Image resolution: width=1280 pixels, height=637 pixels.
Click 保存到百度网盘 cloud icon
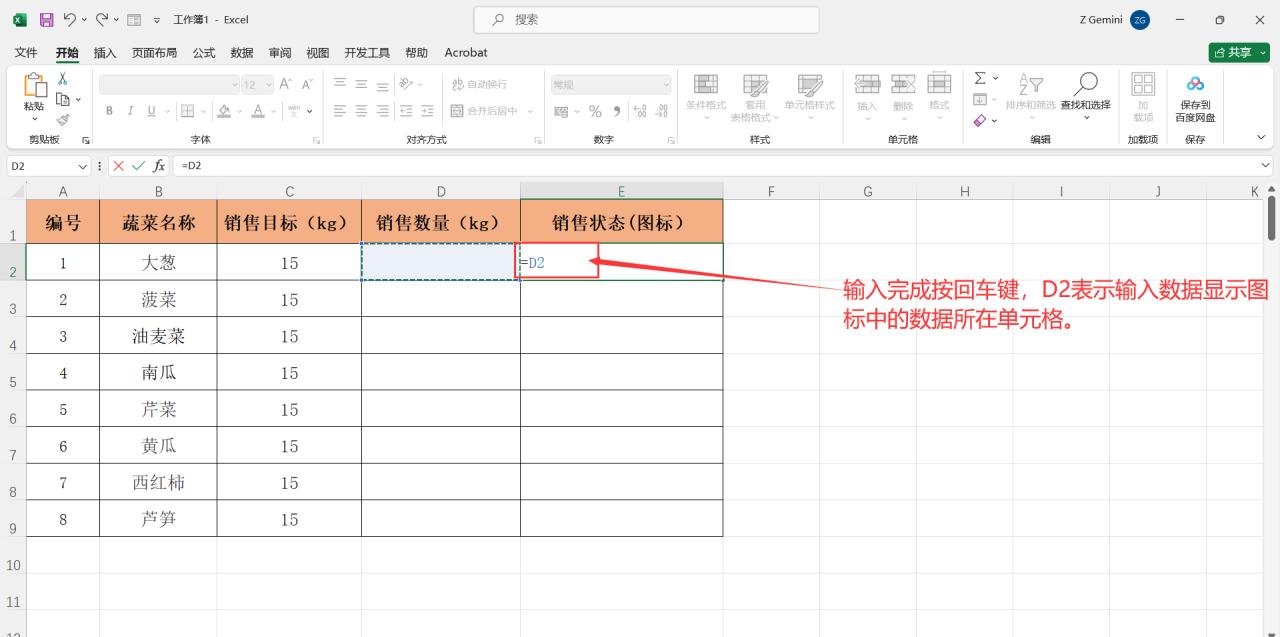pyautogui.click(x=1195, y=84)
